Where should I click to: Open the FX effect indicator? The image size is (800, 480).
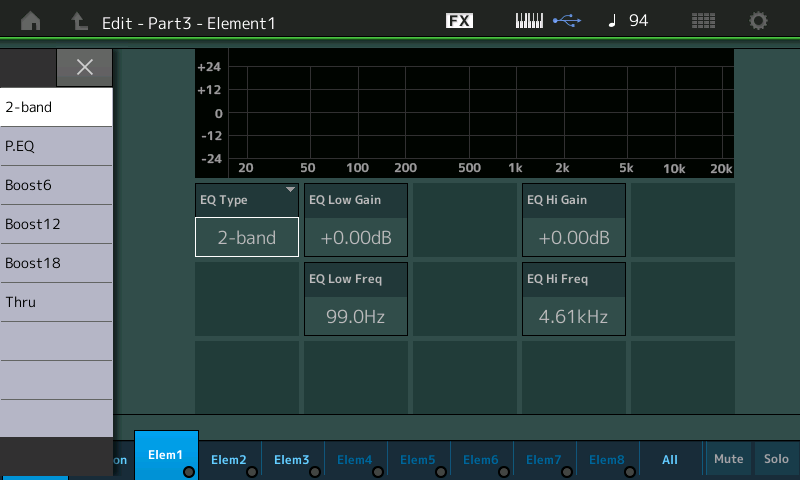click(459, 21)
